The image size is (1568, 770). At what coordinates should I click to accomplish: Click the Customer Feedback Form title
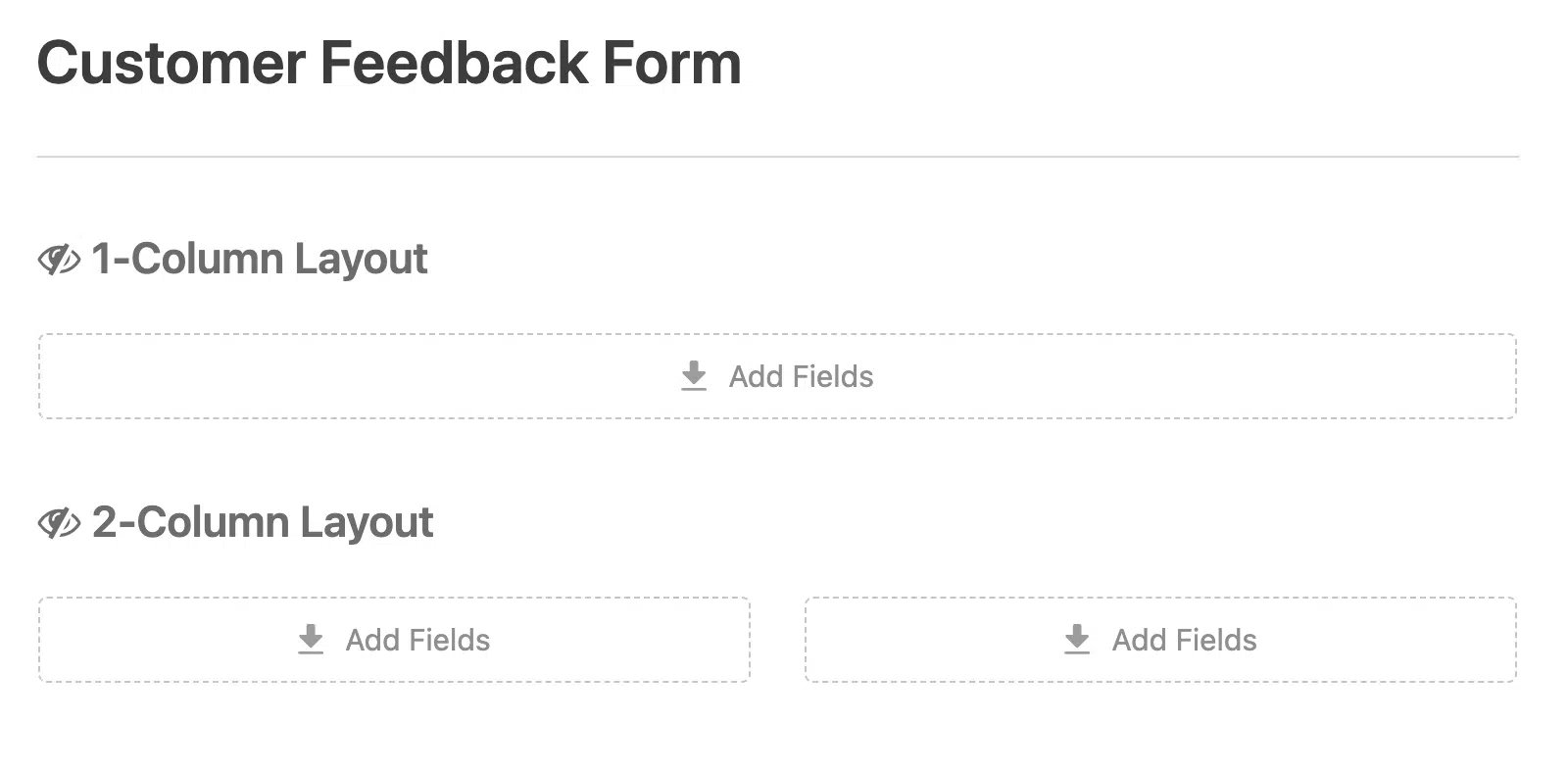pyautogui.click(x=389, y=64)
